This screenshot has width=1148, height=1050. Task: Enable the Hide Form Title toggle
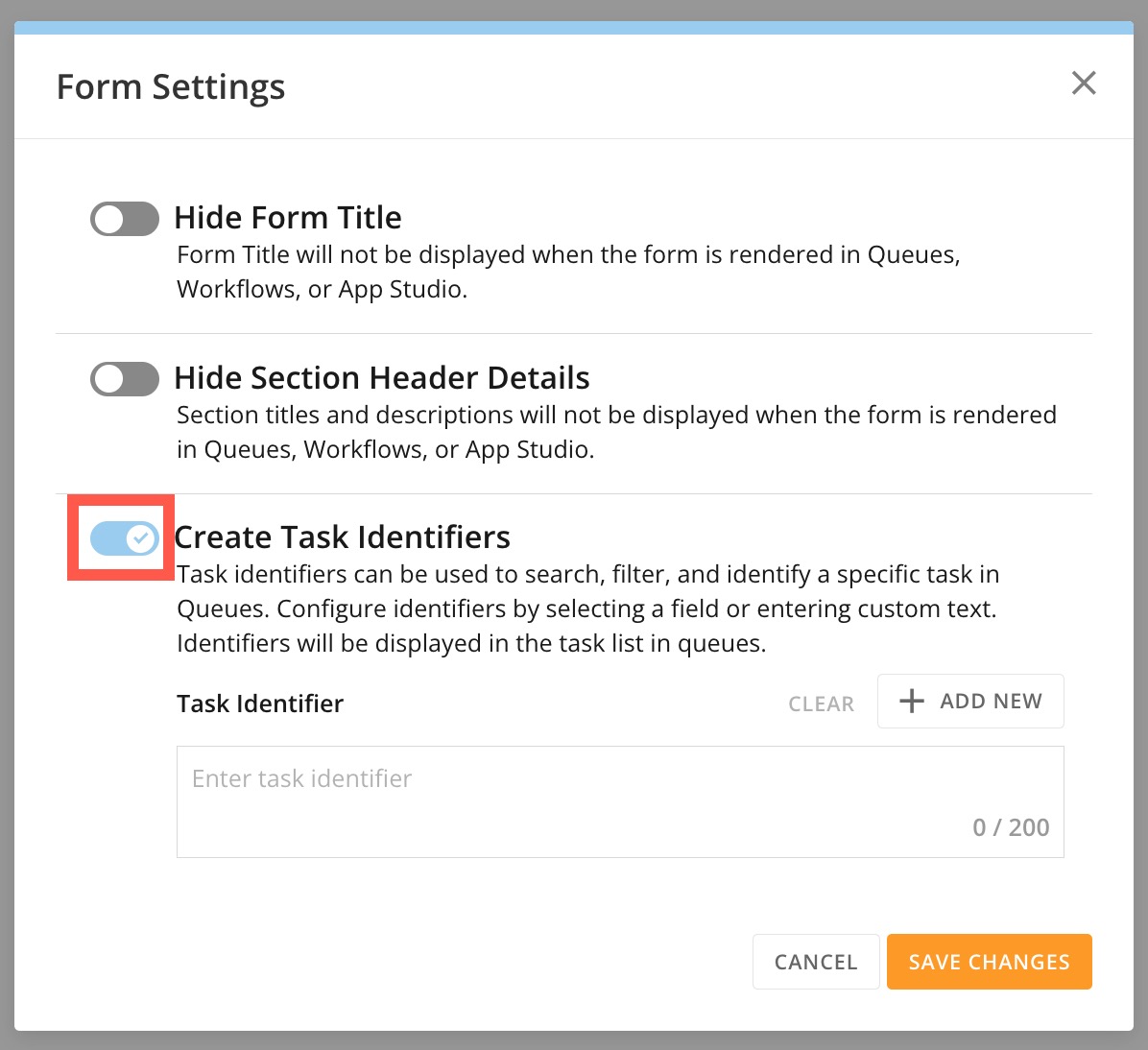click(x=125, y=219)
